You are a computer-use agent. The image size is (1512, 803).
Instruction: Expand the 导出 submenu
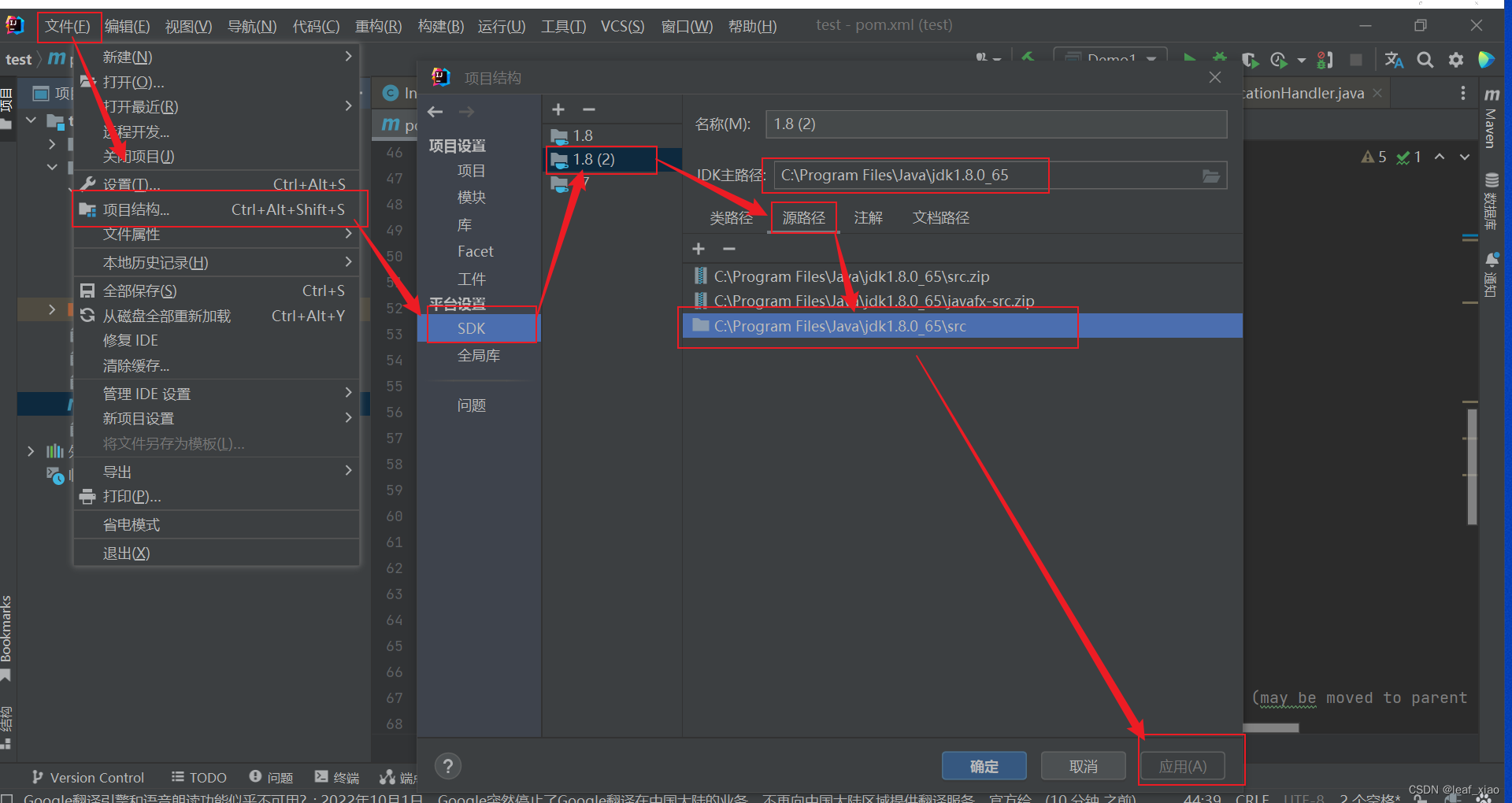[217, 471]
